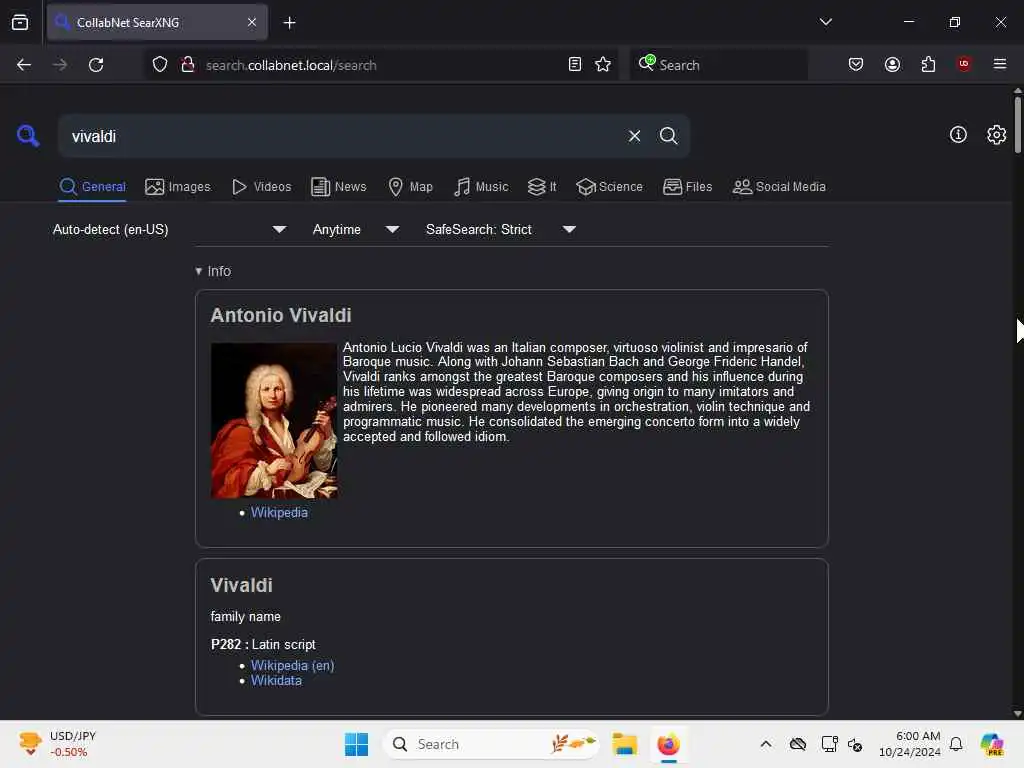The height and width of the screenshot is (768, 1024).
Task: Select the General category tab
Action: coord(93,187)
